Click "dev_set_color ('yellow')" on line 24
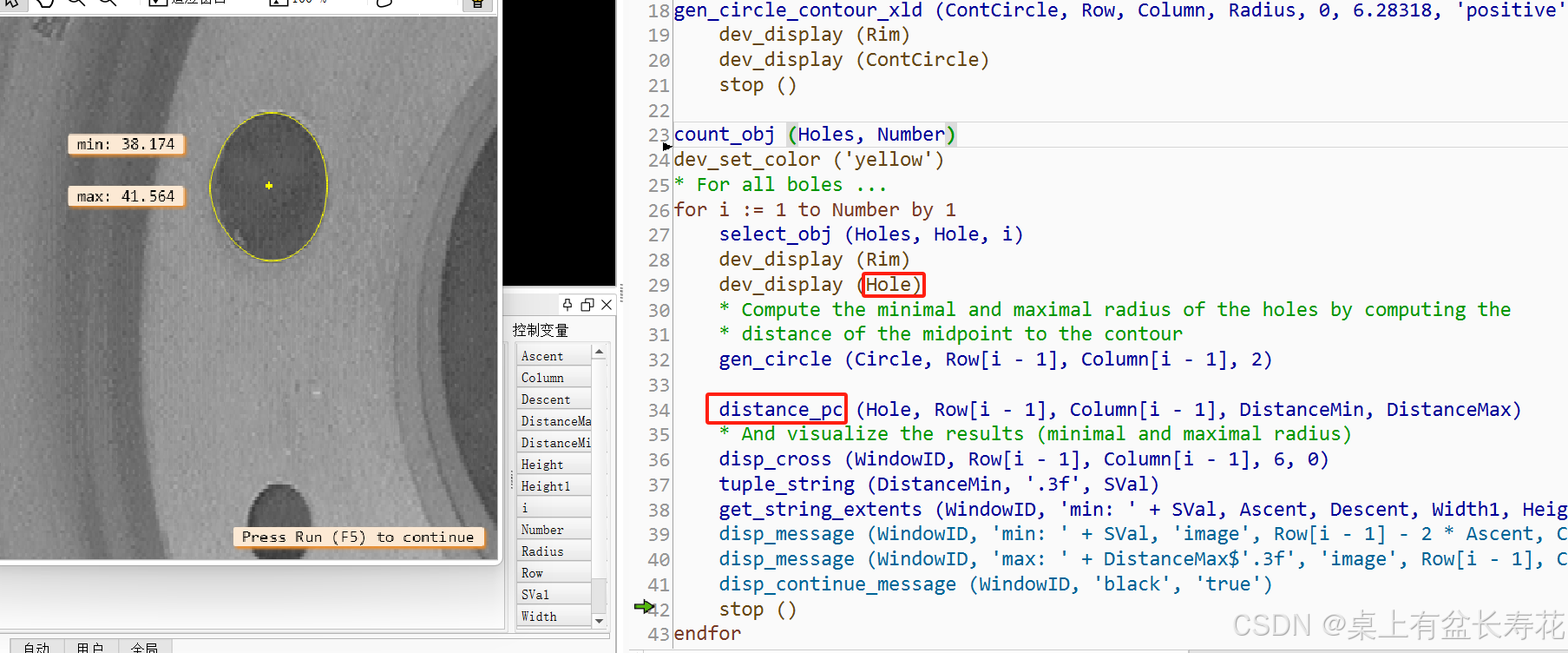 coord(809,160)
